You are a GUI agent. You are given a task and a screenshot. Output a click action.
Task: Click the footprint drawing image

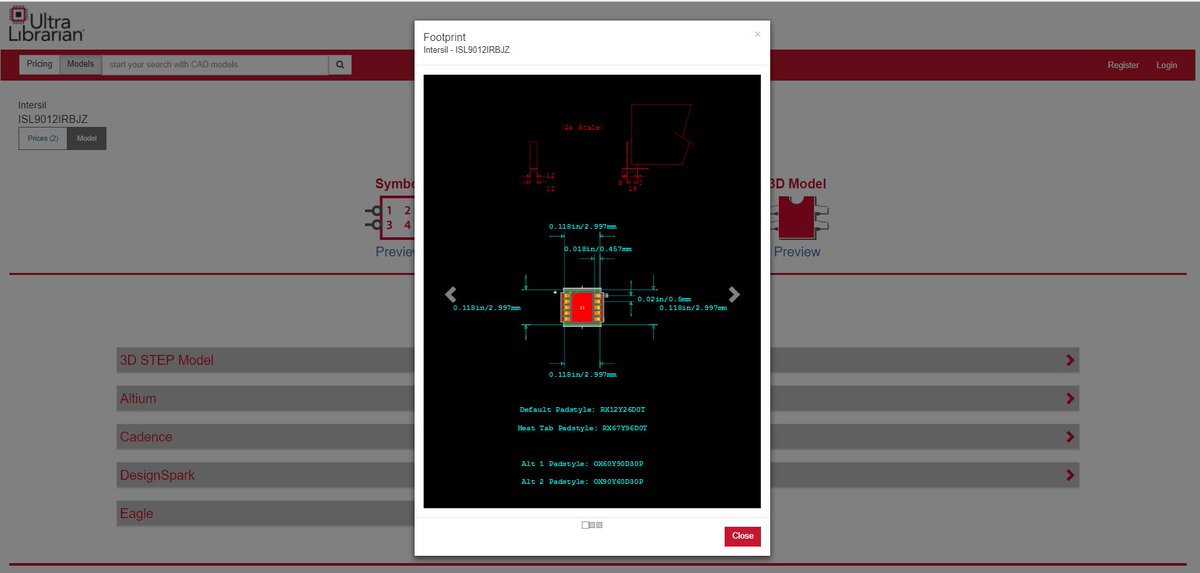(x=592, y=291)
